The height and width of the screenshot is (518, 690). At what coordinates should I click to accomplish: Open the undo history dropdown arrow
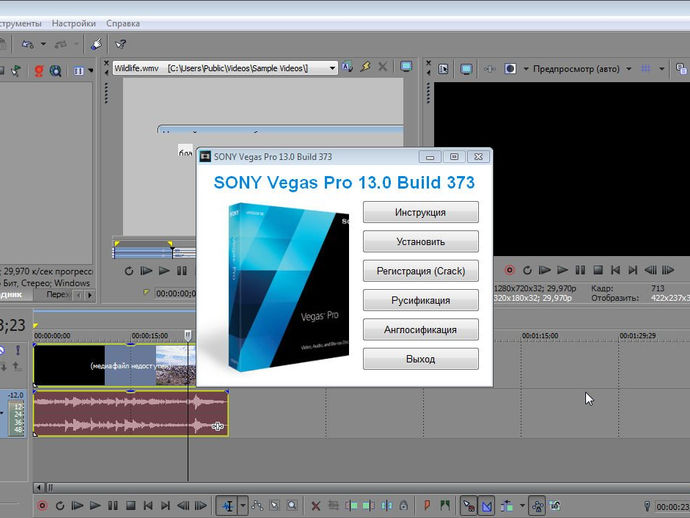(43, 44)
